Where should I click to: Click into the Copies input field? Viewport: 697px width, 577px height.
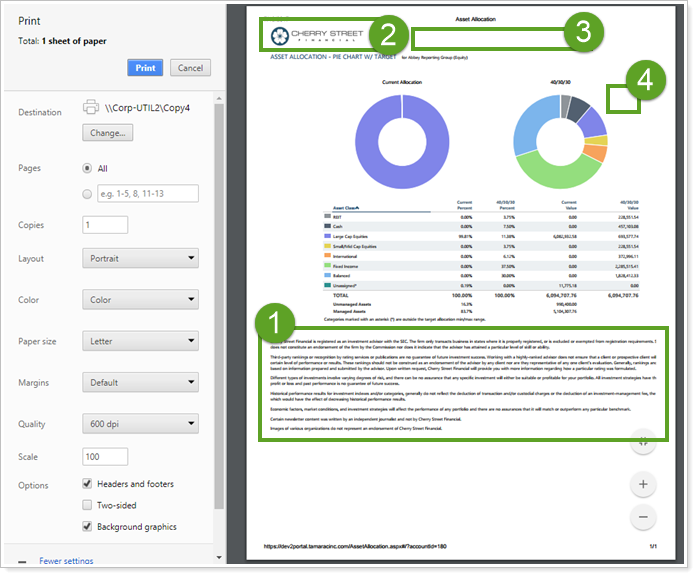(x=105, y=225)
